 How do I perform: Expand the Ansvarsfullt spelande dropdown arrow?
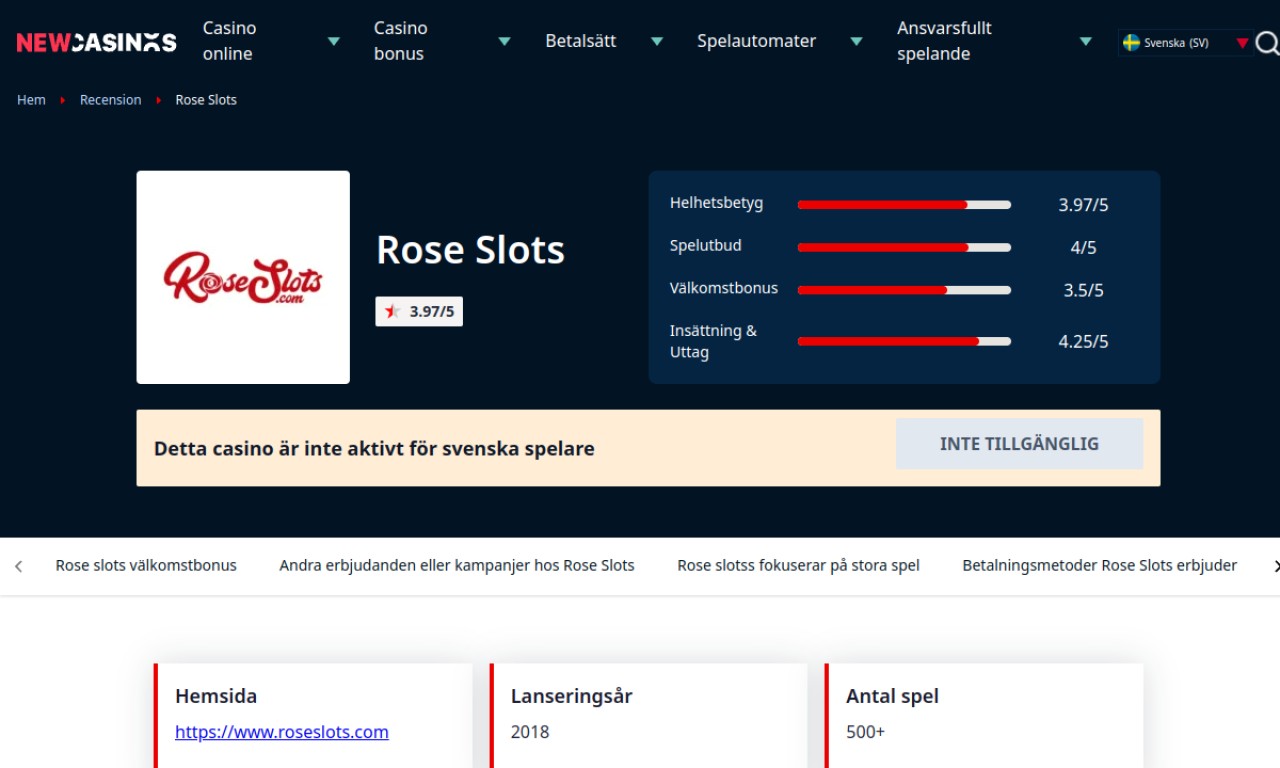click(1086, 42)
